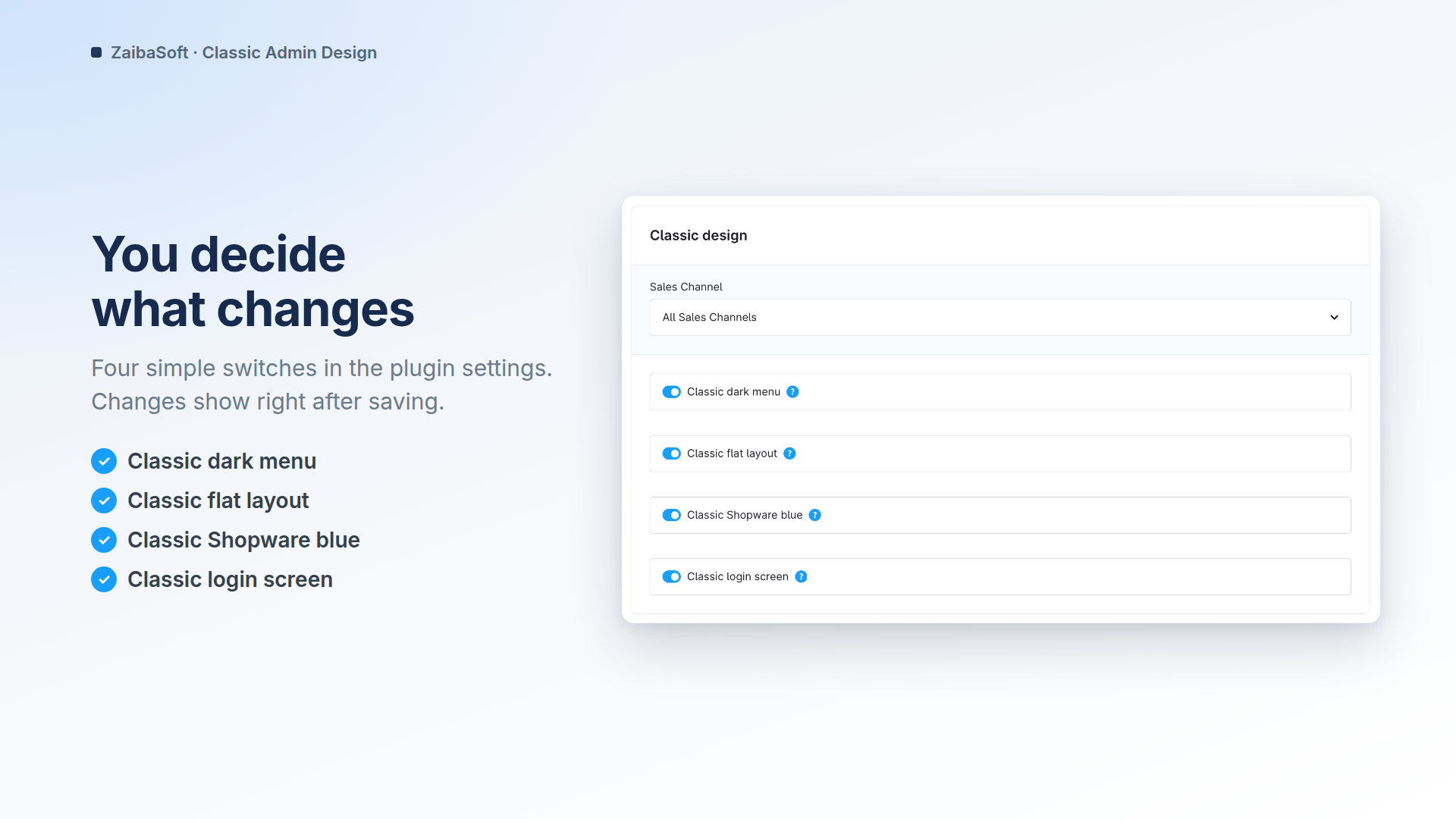Click the Sales Channel field label
1456x819 pixels.
686,287
